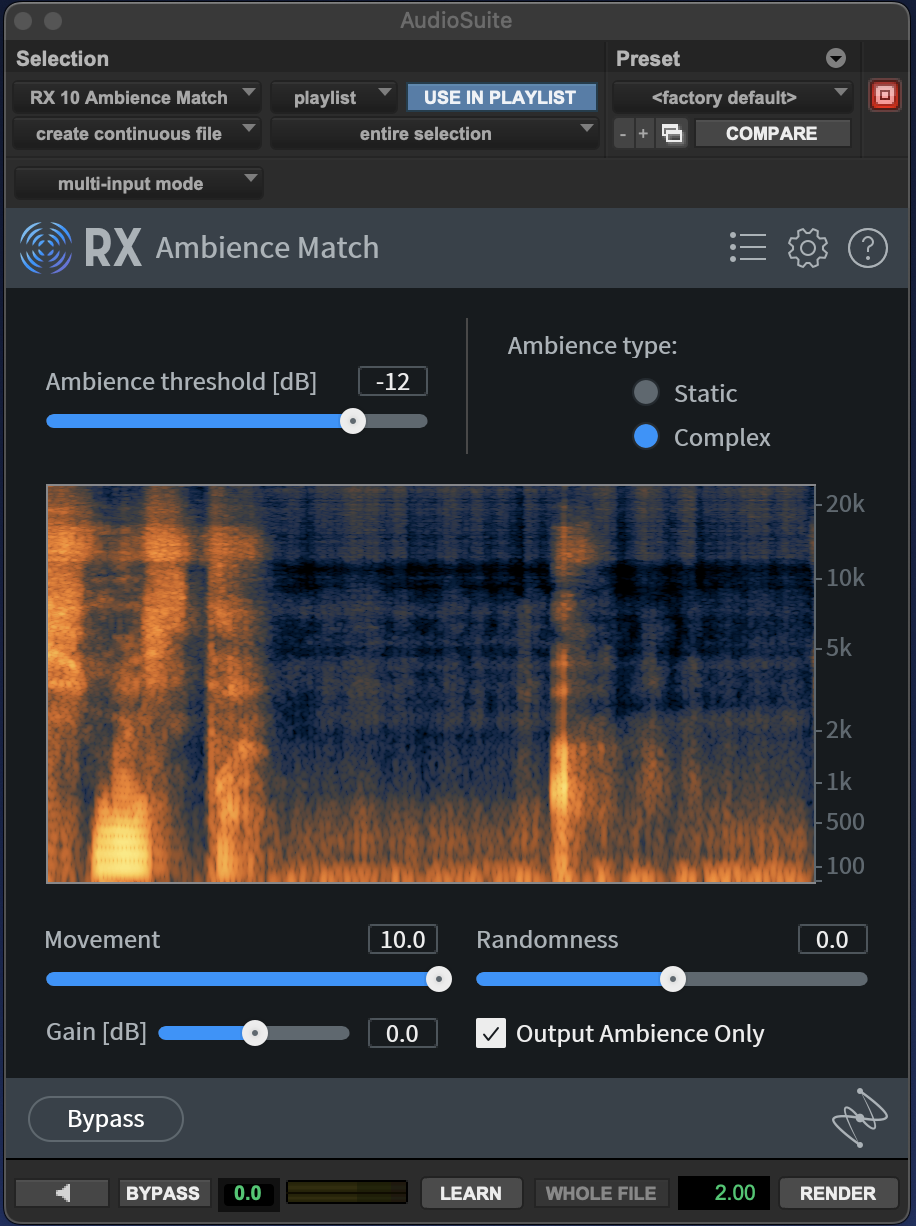Screen dimensions: 916x1226
Task: Toggle Output Ambience Only checkbox
Action: pyautogui.click(x=491, y=1033)
